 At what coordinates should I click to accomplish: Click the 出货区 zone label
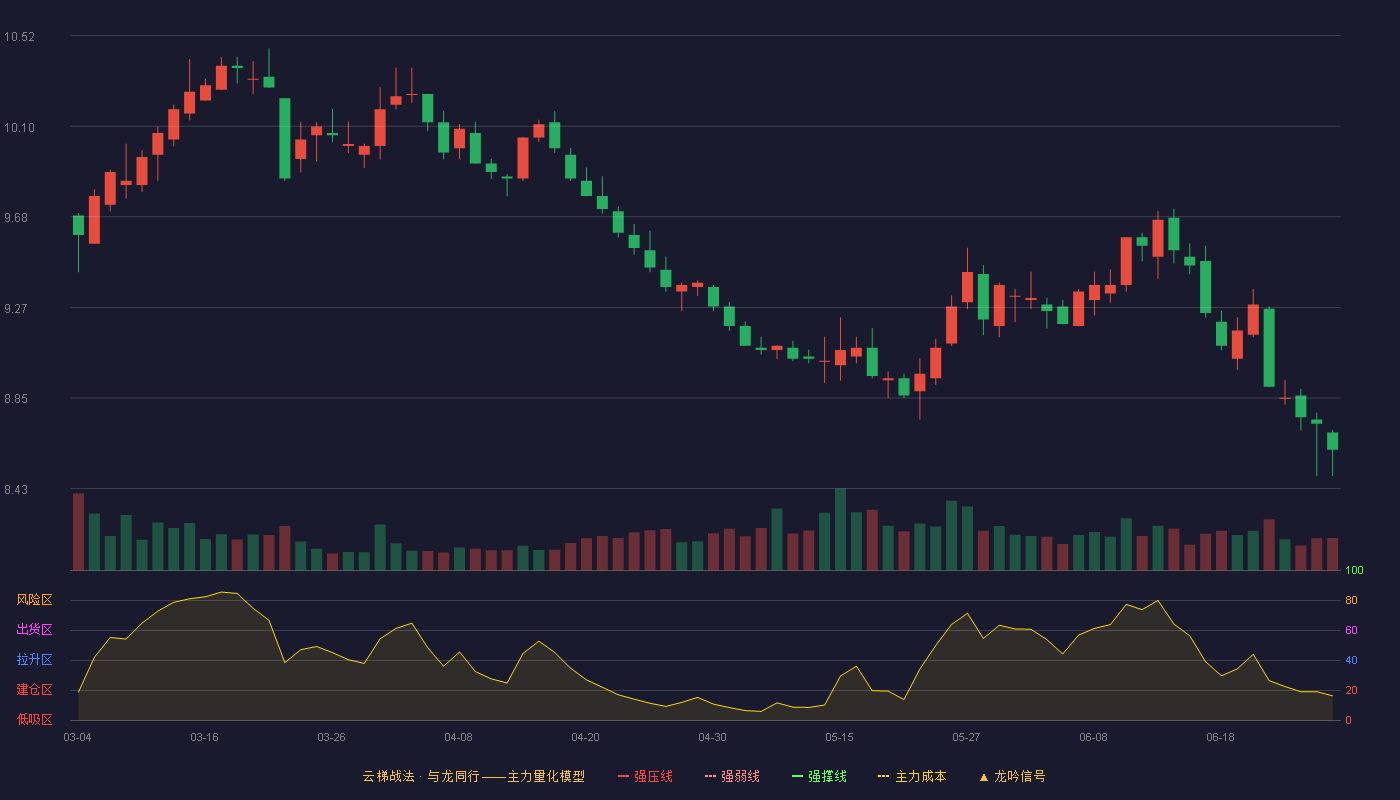(34, 630)
